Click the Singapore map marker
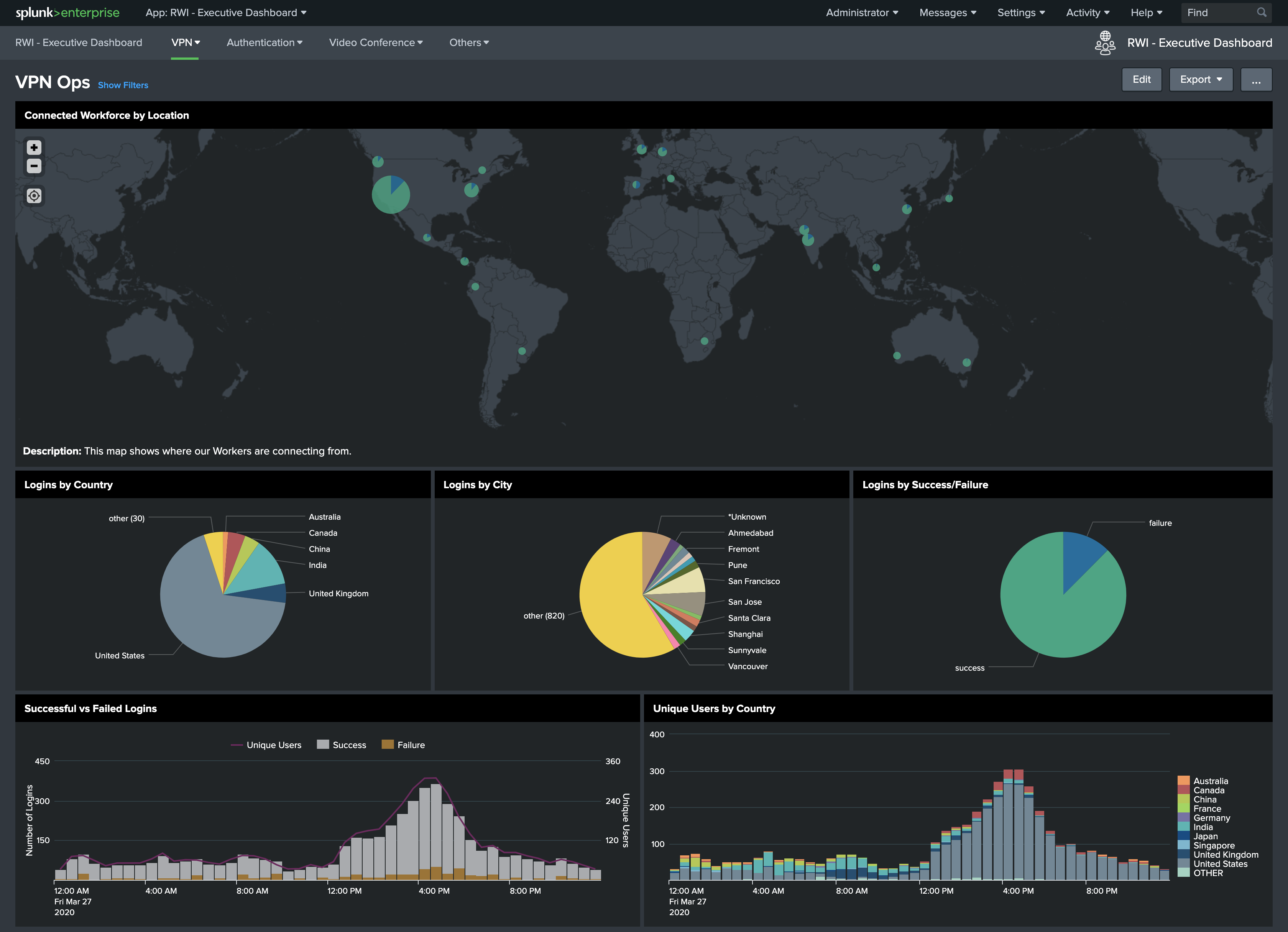1288x932 pixels. tap(876, 267)
